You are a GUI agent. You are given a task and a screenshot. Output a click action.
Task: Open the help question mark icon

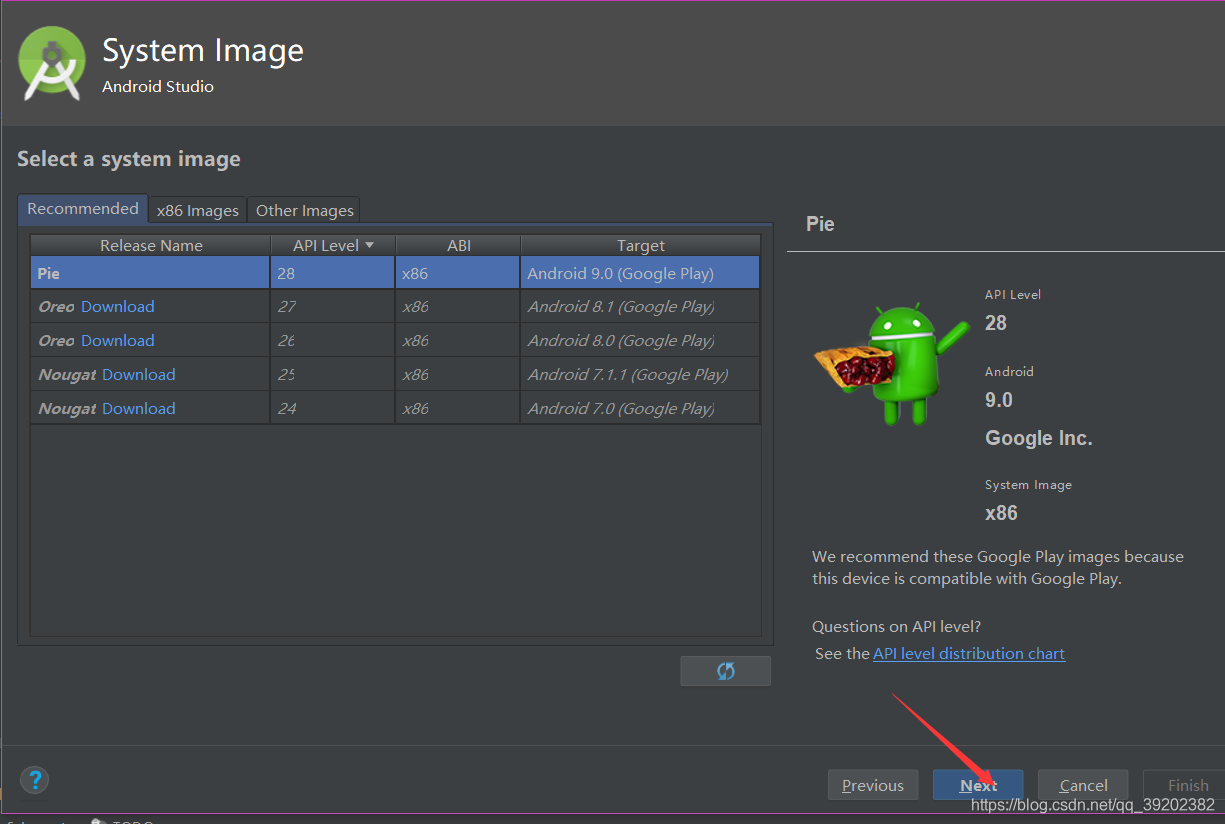click(35, 780)
